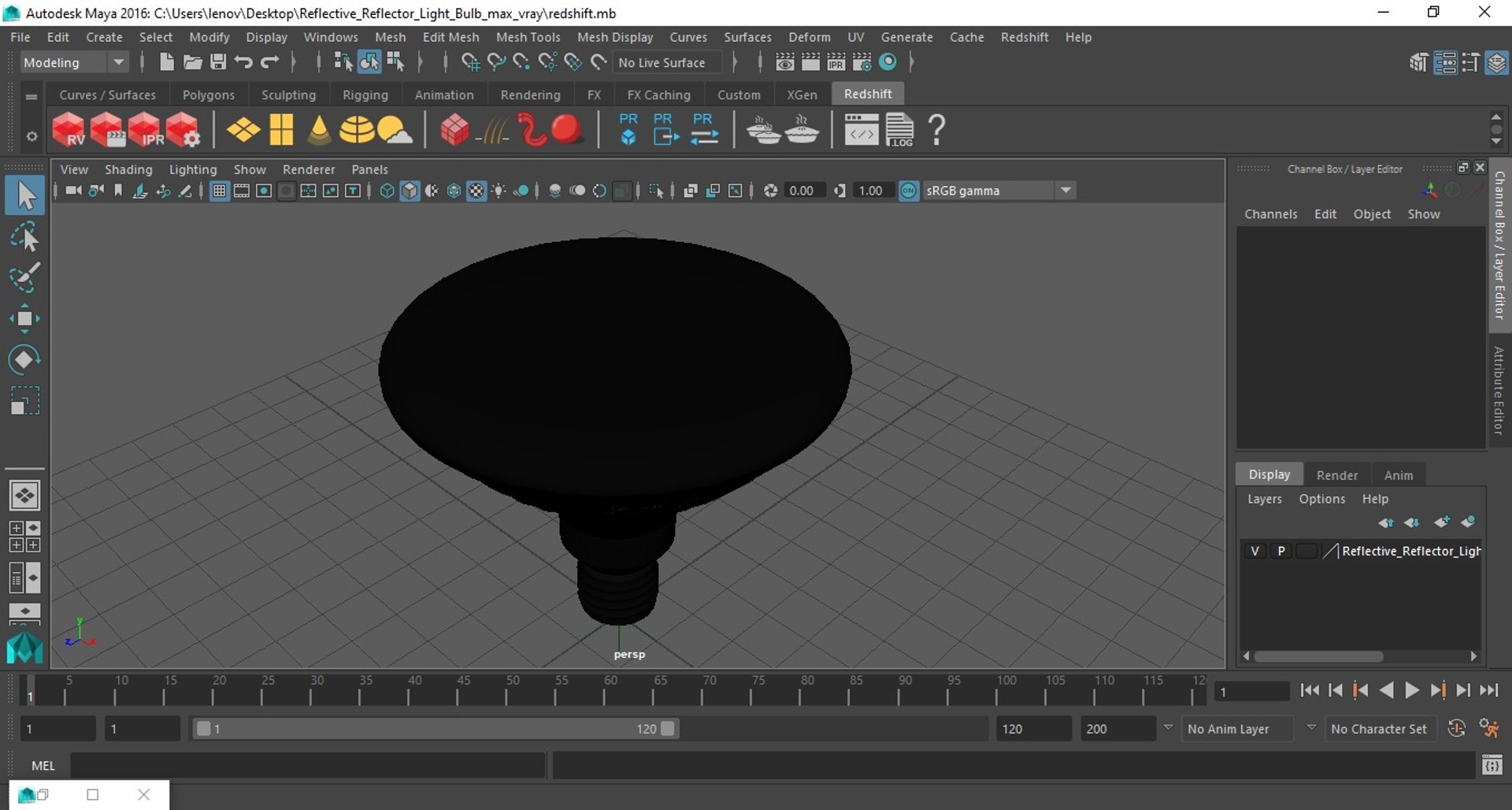Screen dimensions: 1512x810
Task: Toggle auto keyframe button
Action: [1457, 729]
